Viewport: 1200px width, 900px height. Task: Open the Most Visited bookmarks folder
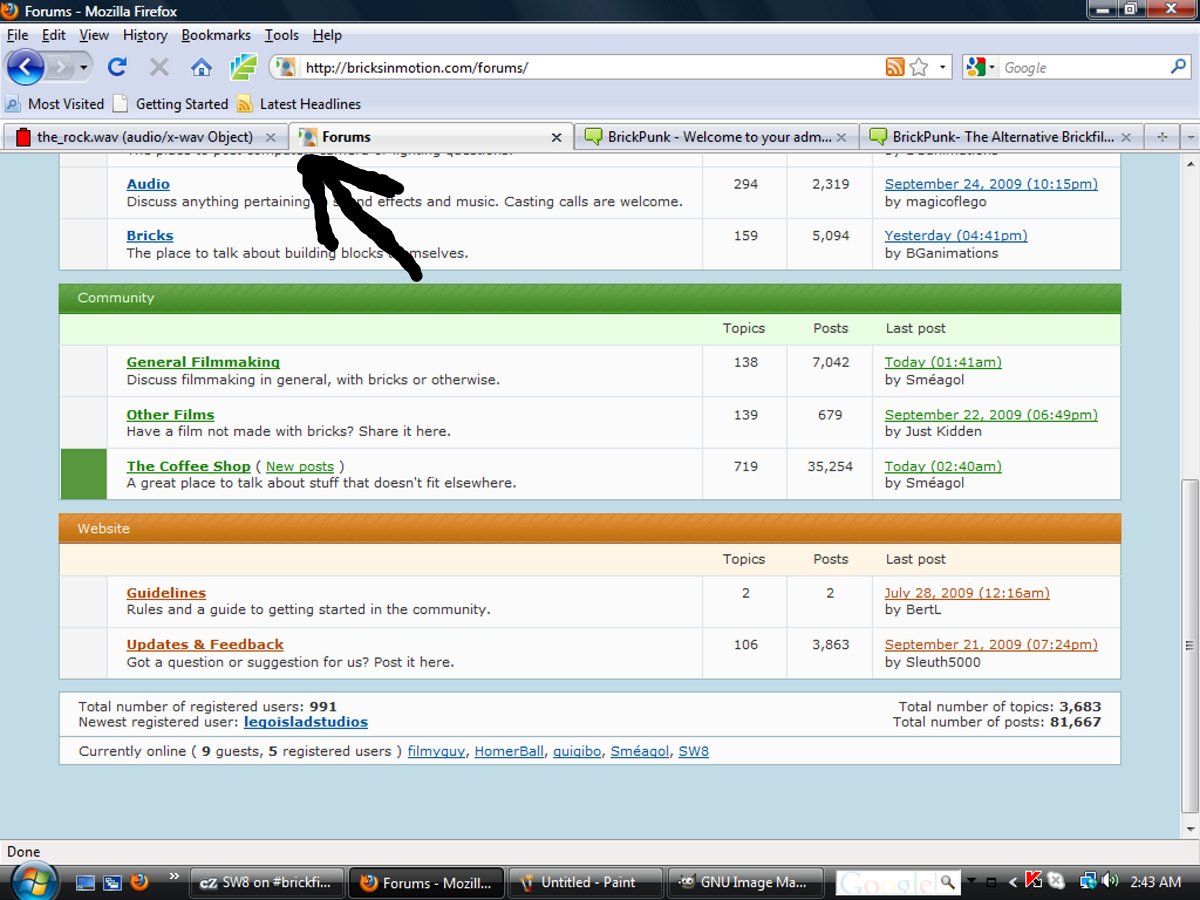click(55, 104)
